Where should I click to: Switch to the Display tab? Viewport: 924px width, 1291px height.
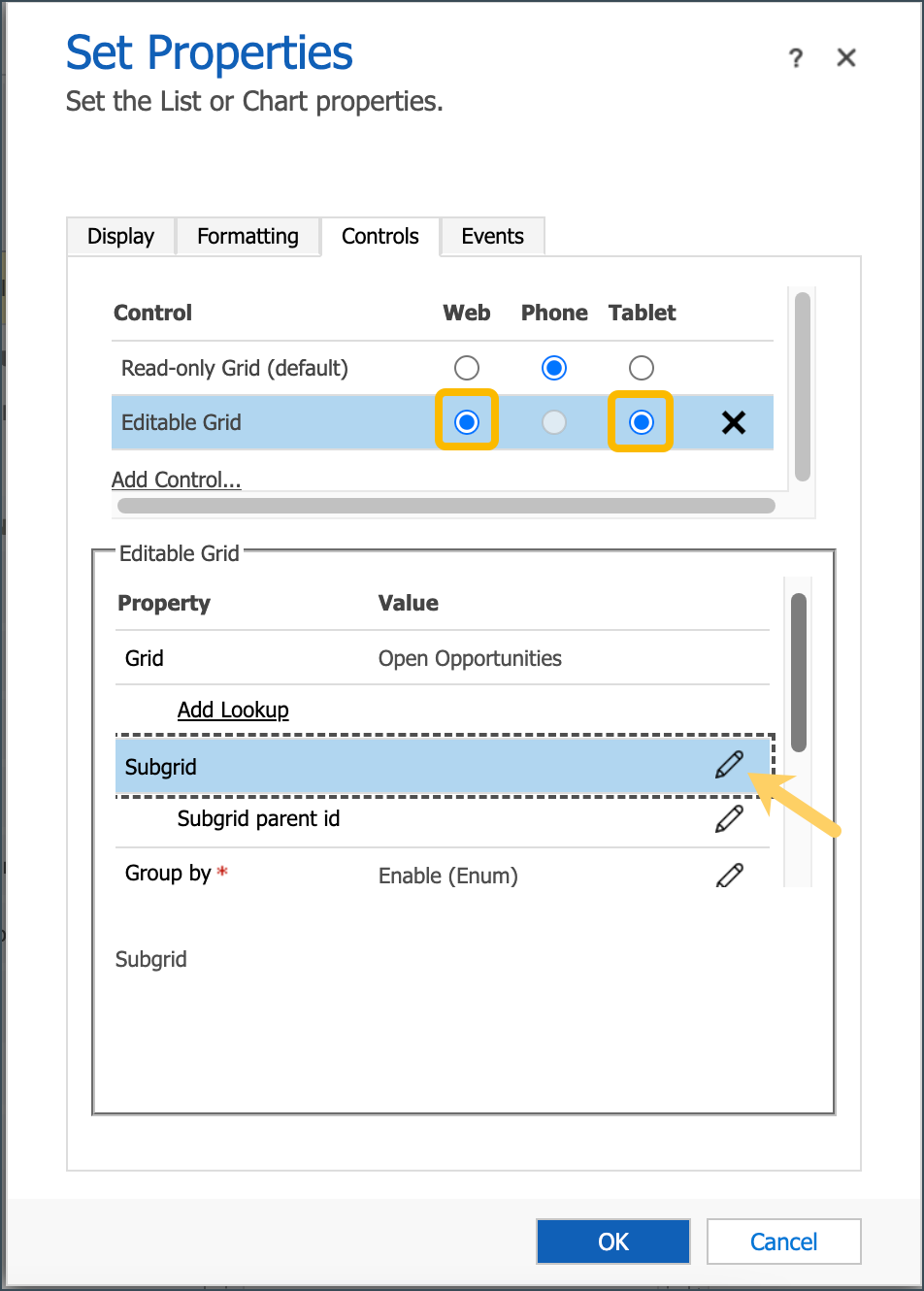[120, 236]
